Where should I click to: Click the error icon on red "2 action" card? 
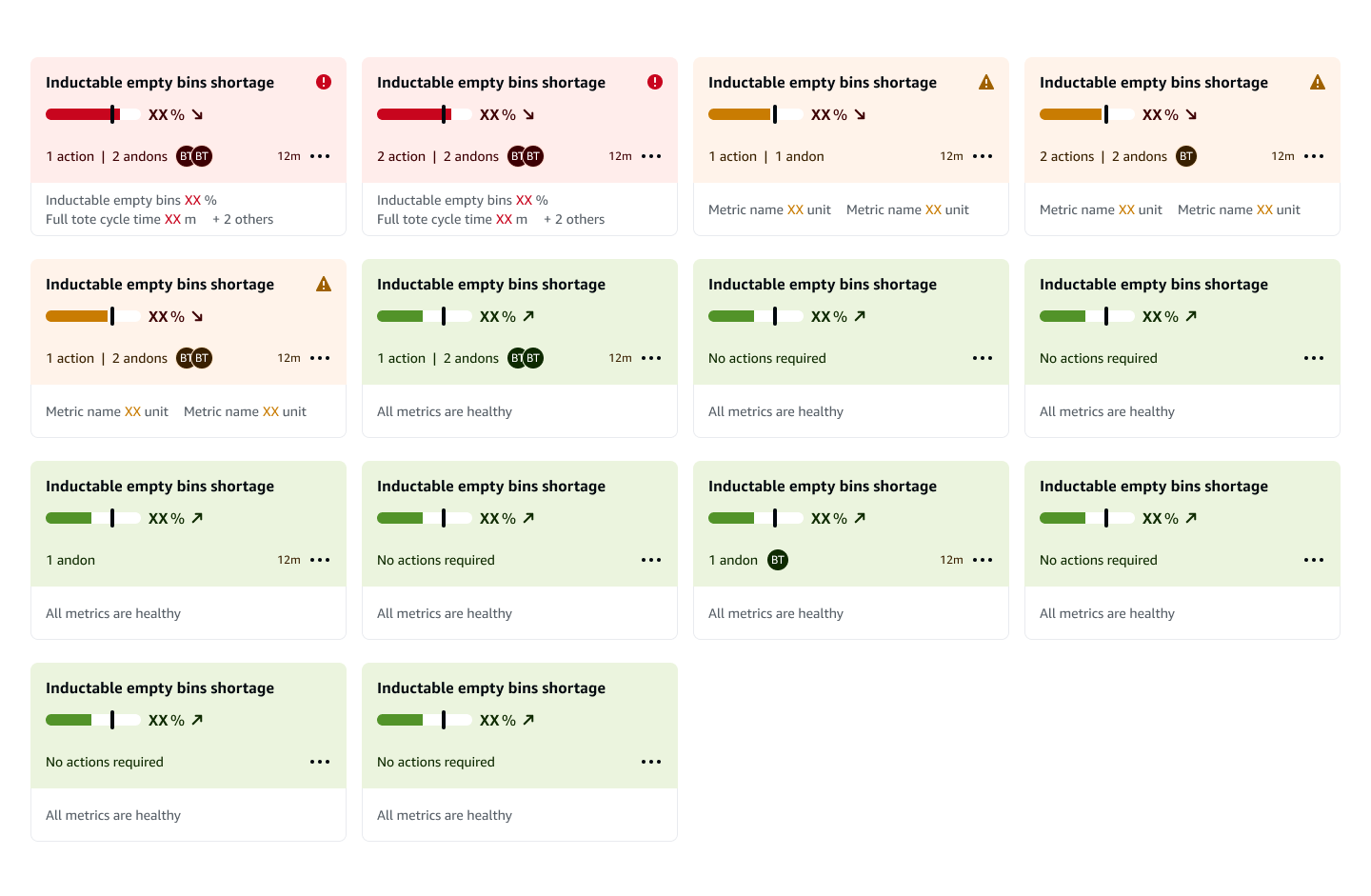tap(655, 82)
